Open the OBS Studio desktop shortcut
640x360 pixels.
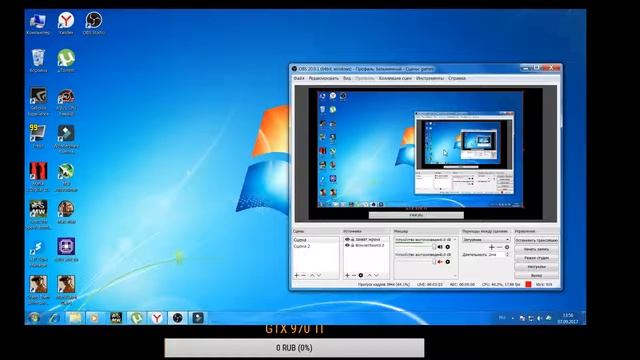tap(93, 23)
